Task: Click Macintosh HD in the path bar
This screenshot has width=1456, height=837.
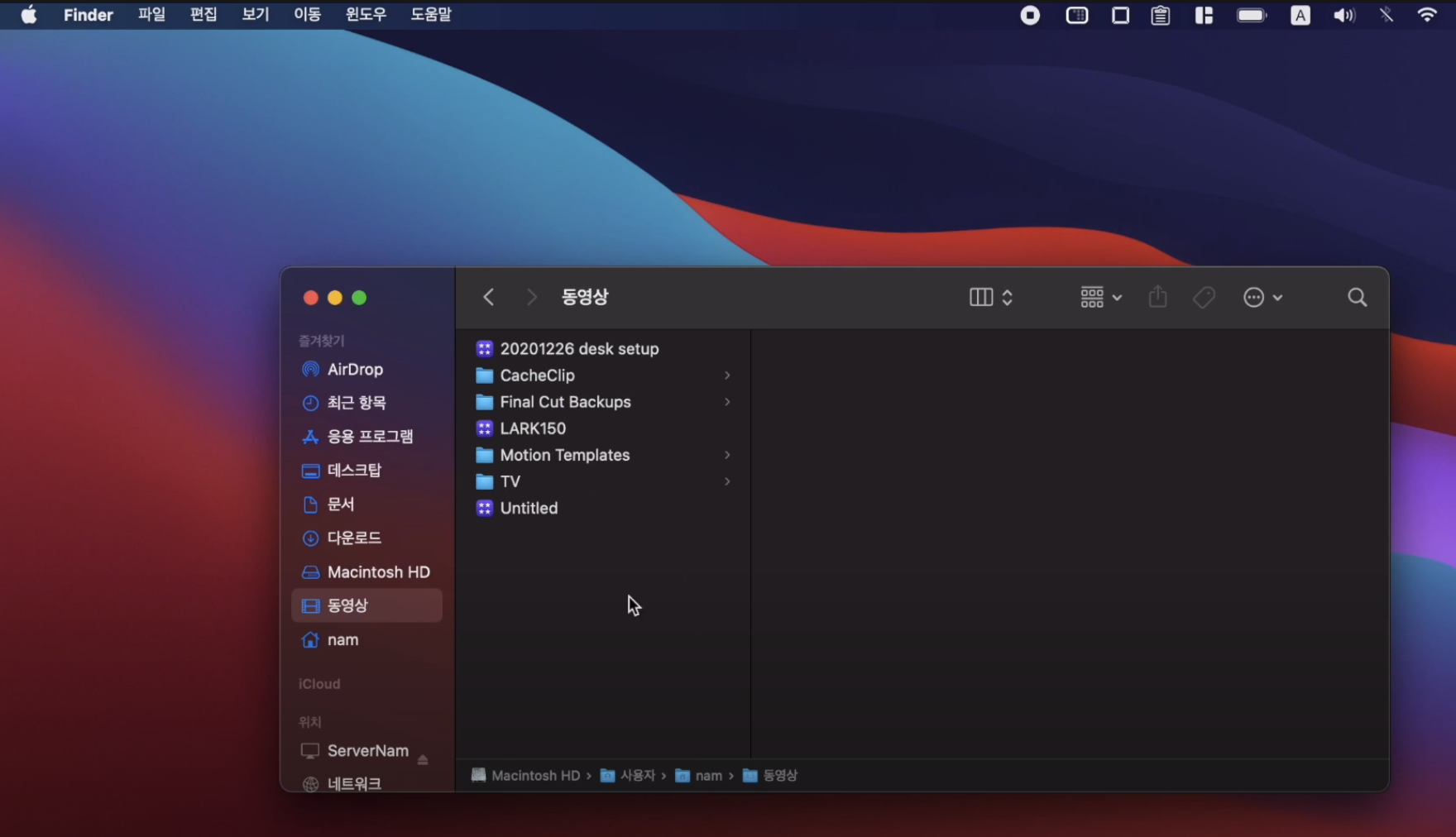Action: 525,776
